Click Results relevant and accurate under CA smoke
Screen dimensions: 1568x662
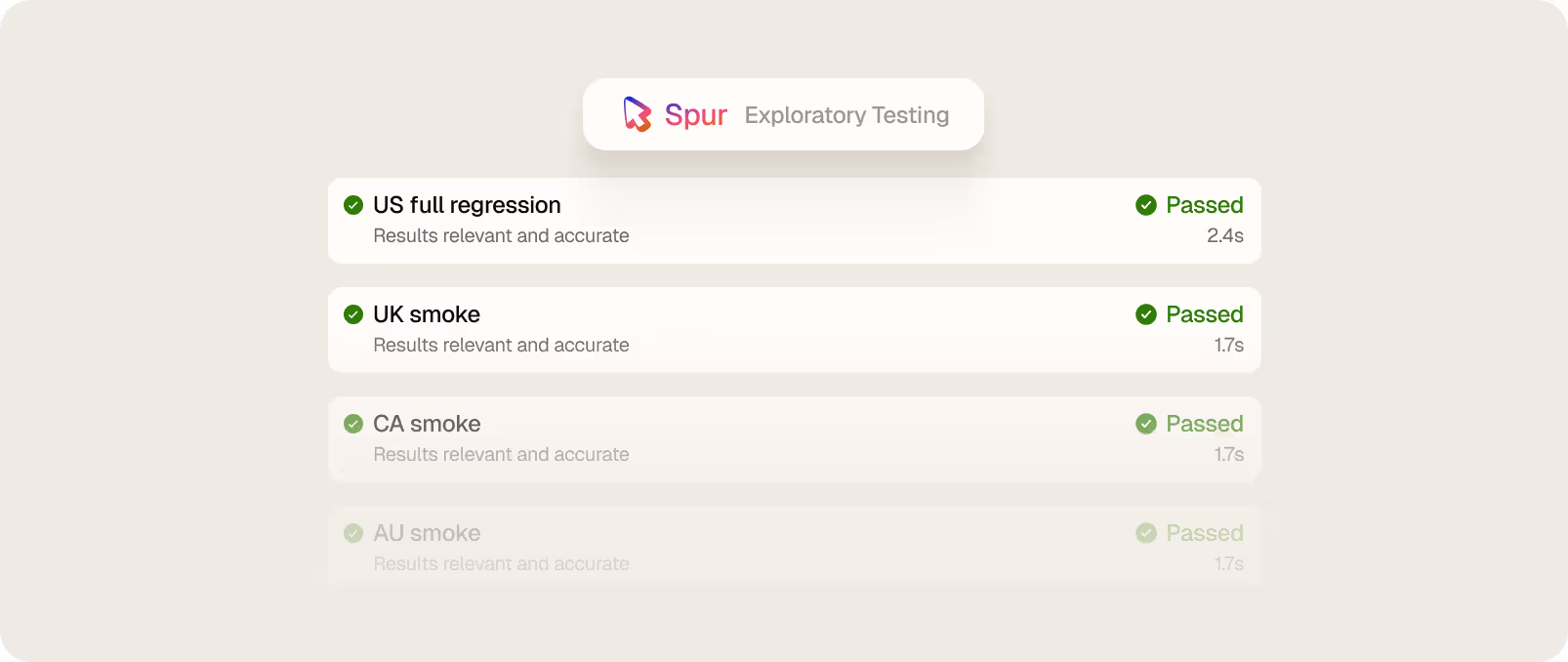[x=501, y=454]
